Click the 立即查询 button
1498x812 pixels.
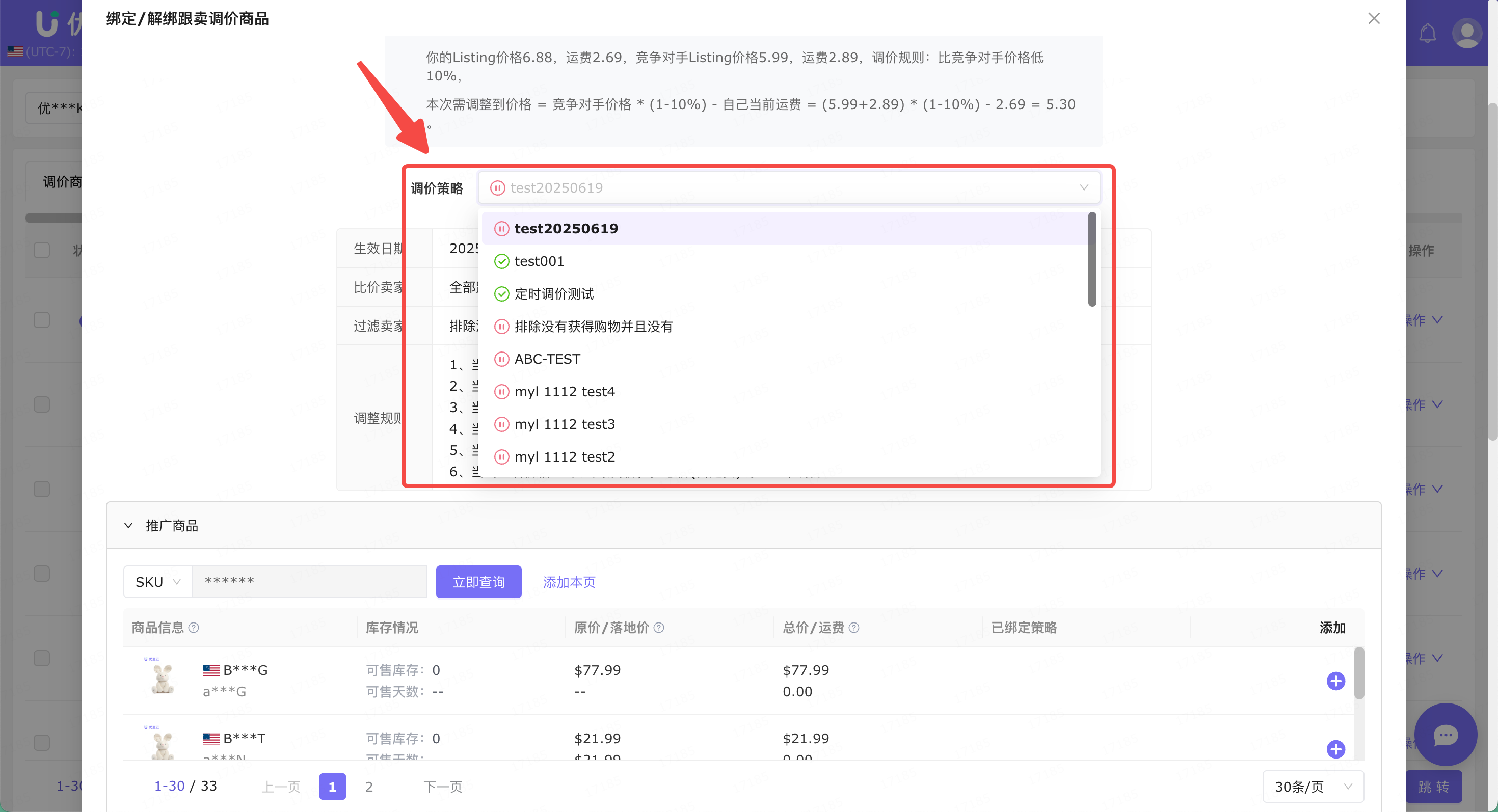pyautogui.click(x=478, y=582)
